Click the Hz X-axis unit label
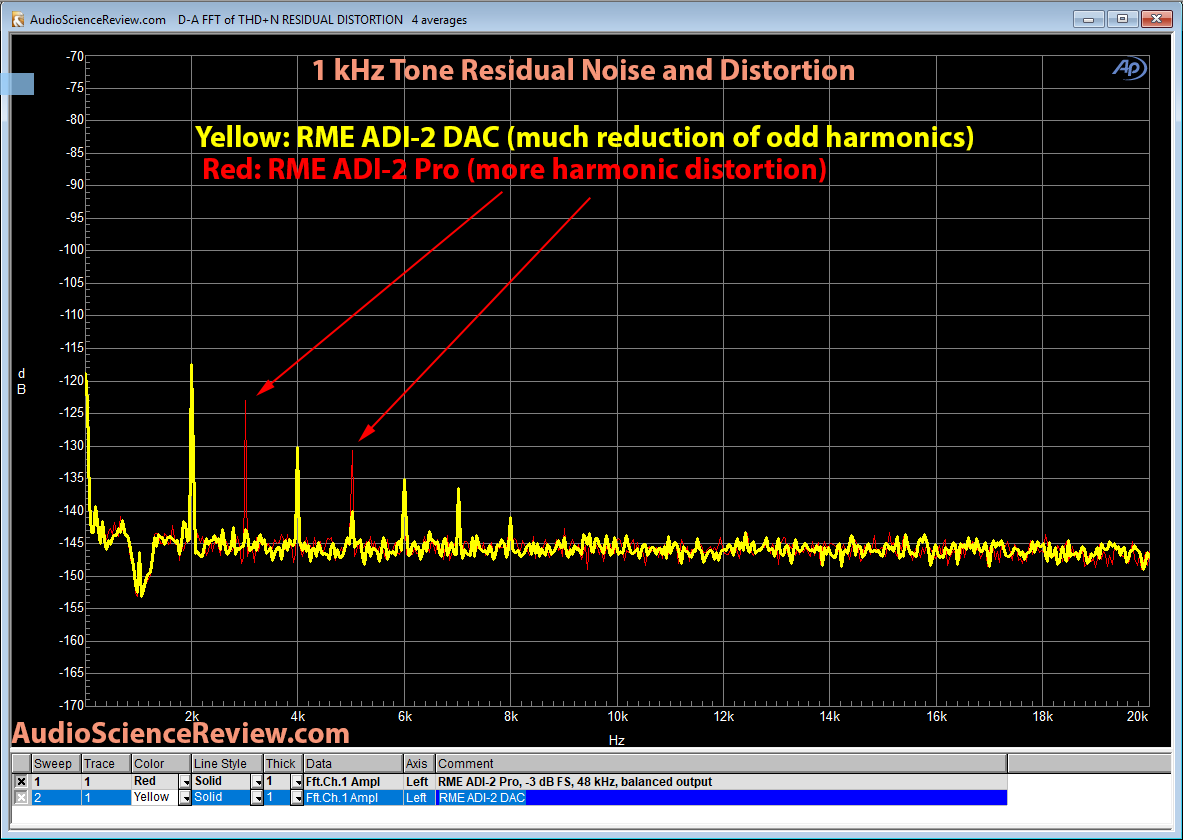1183x840 pixels. coord(616,740)
